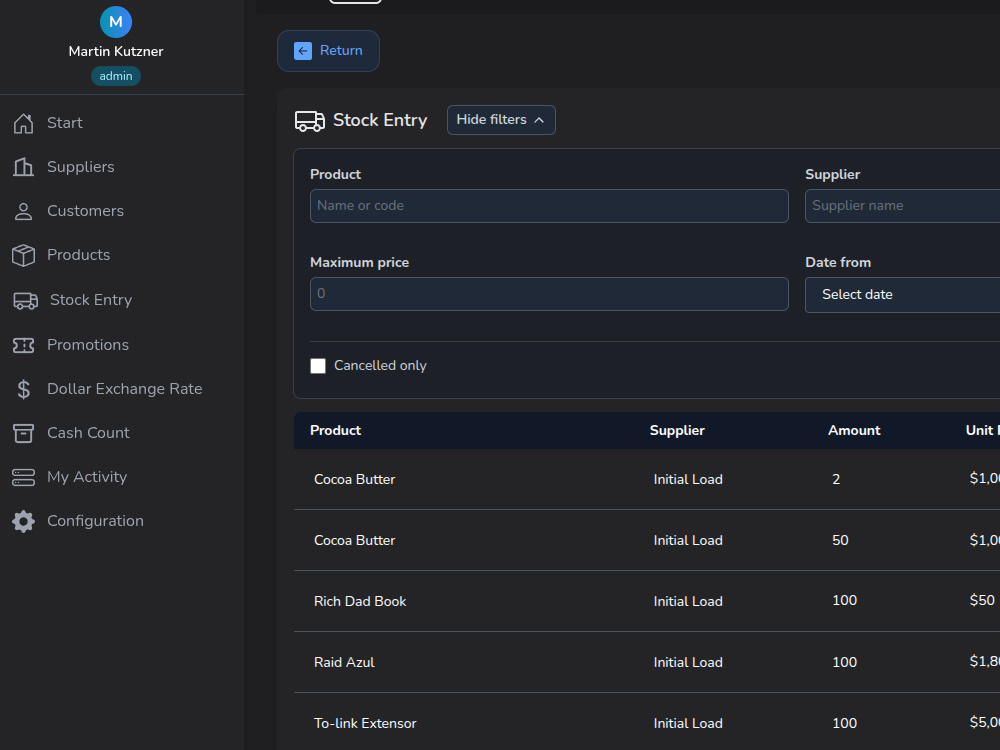This screenshot has height=750, width=1000.
Task: Click the Amount column header
Action: 854,430
